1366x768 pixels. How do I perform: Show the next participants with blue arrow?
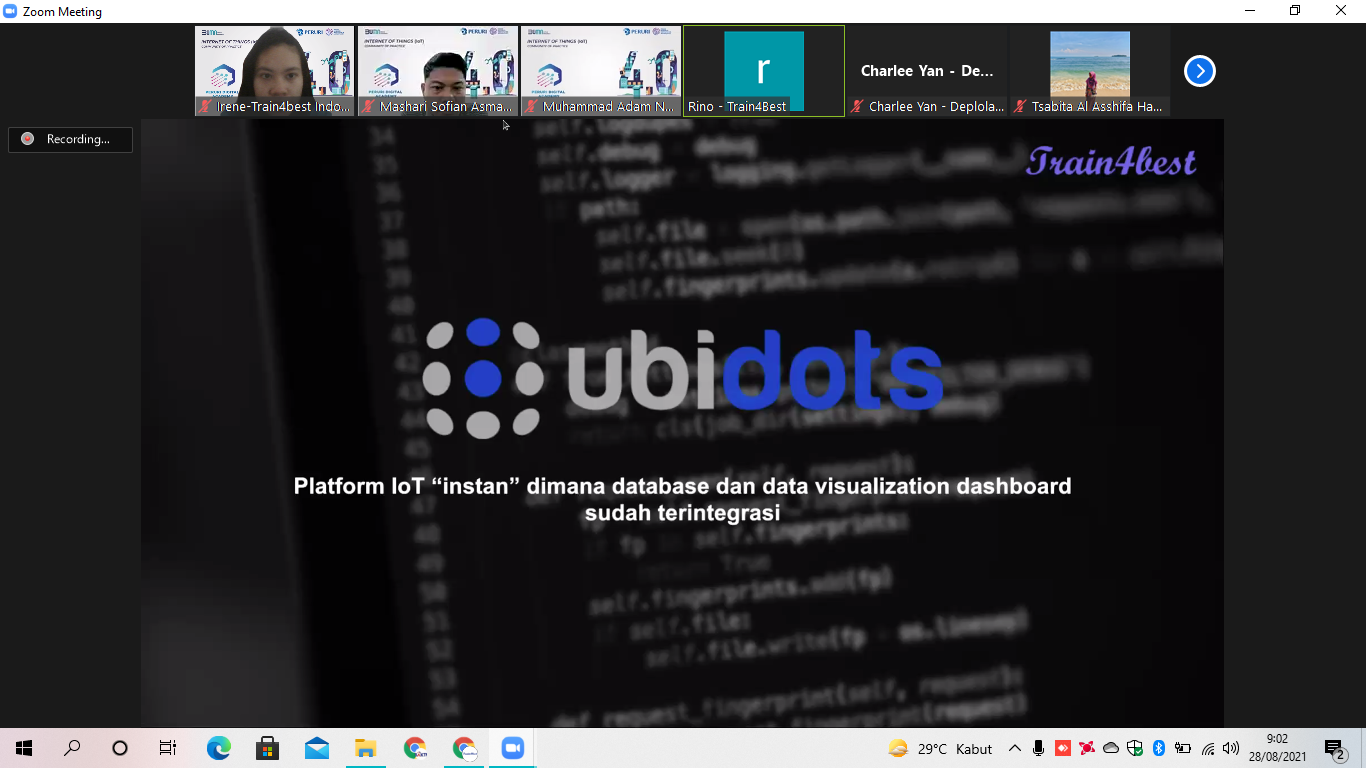[1199, 71]
